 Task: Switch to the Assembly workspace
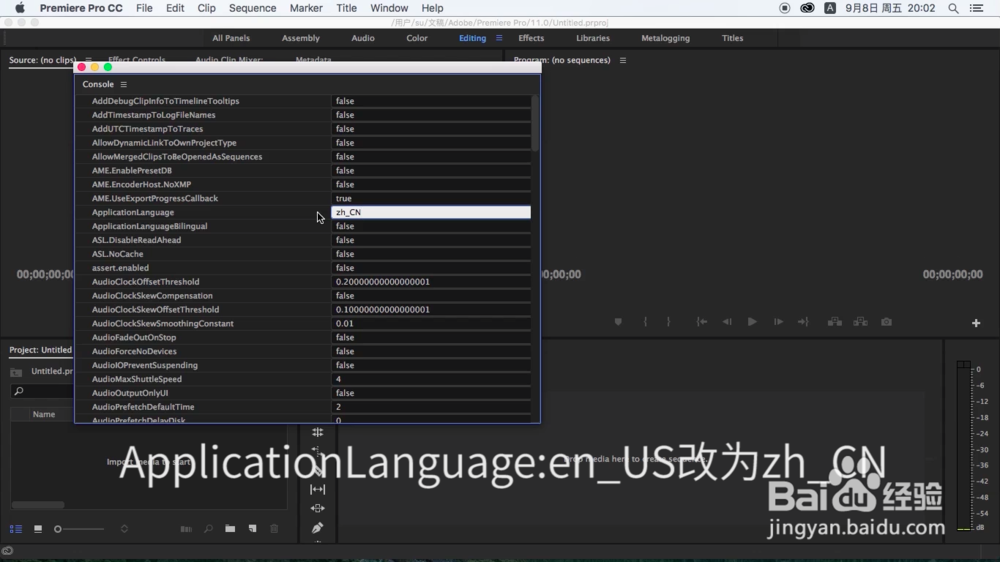300,38
